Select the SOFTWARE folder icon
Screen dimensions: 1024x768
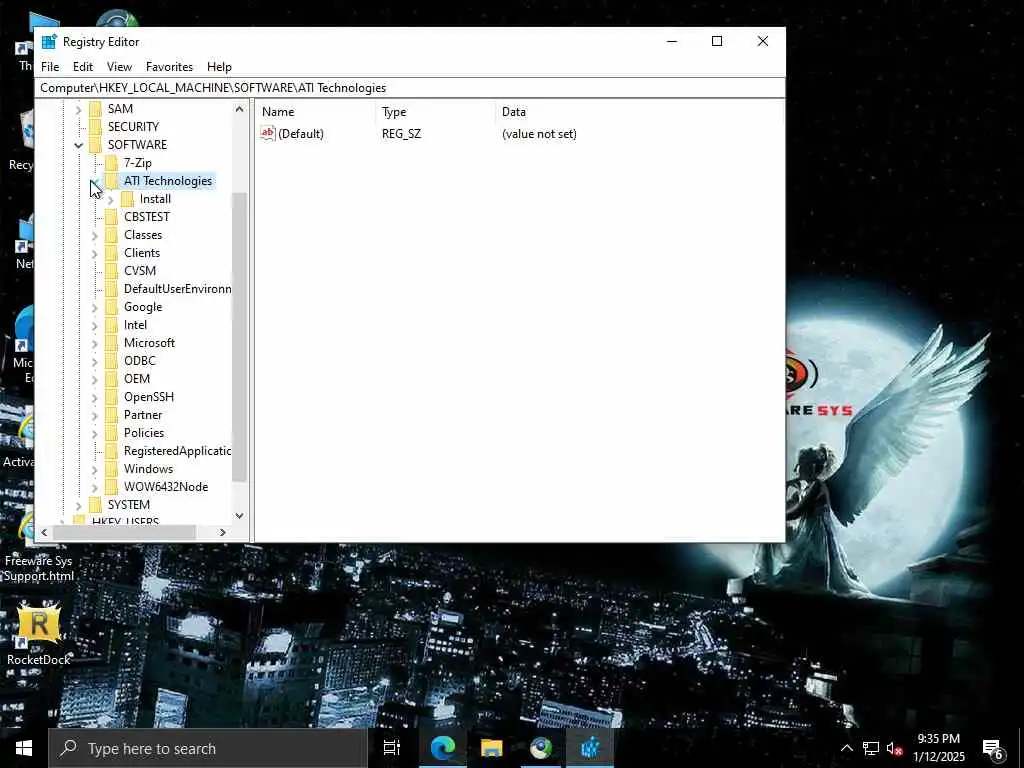(95, 144)
